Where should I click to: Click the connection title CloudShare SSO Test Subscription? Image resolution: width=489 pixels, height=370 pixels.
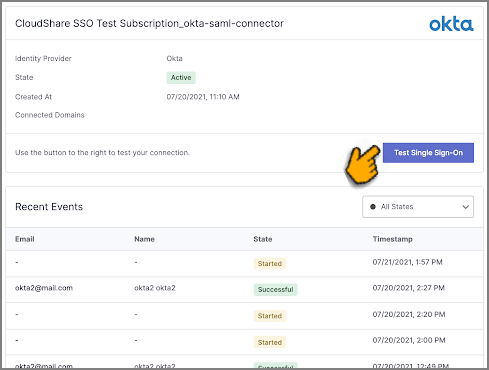coord(149,24)
